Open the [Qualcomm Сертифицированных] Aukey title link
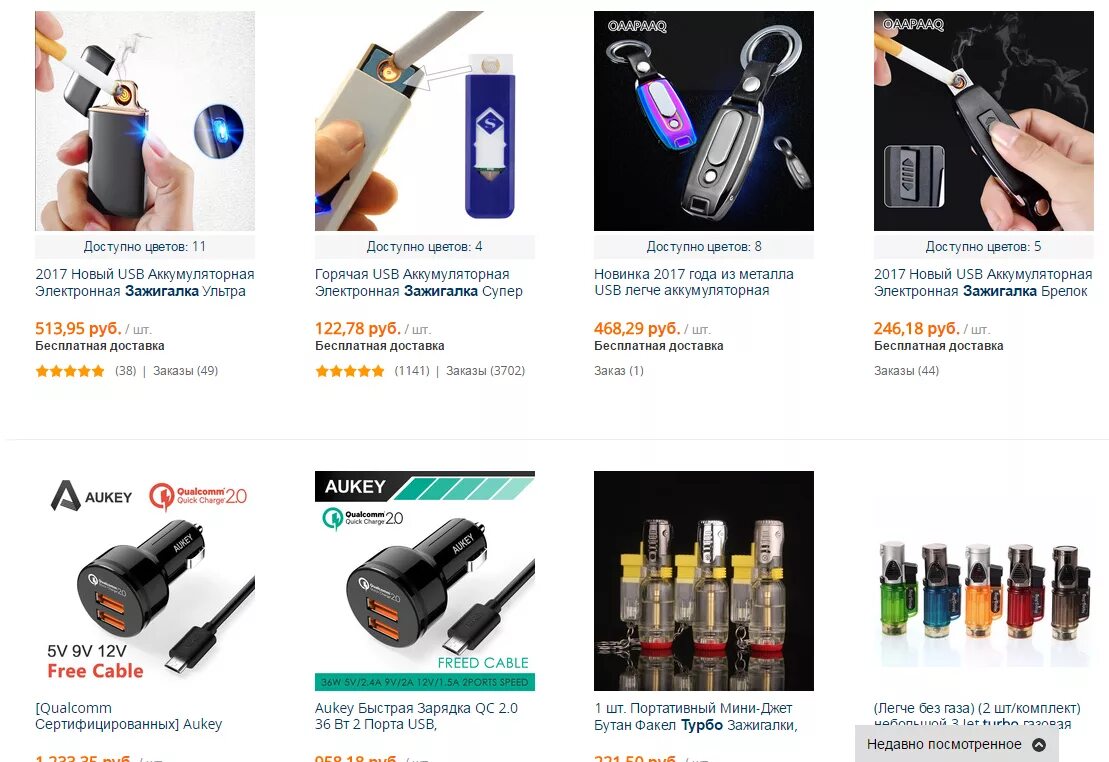The image size is (1109, 762). 129,716
